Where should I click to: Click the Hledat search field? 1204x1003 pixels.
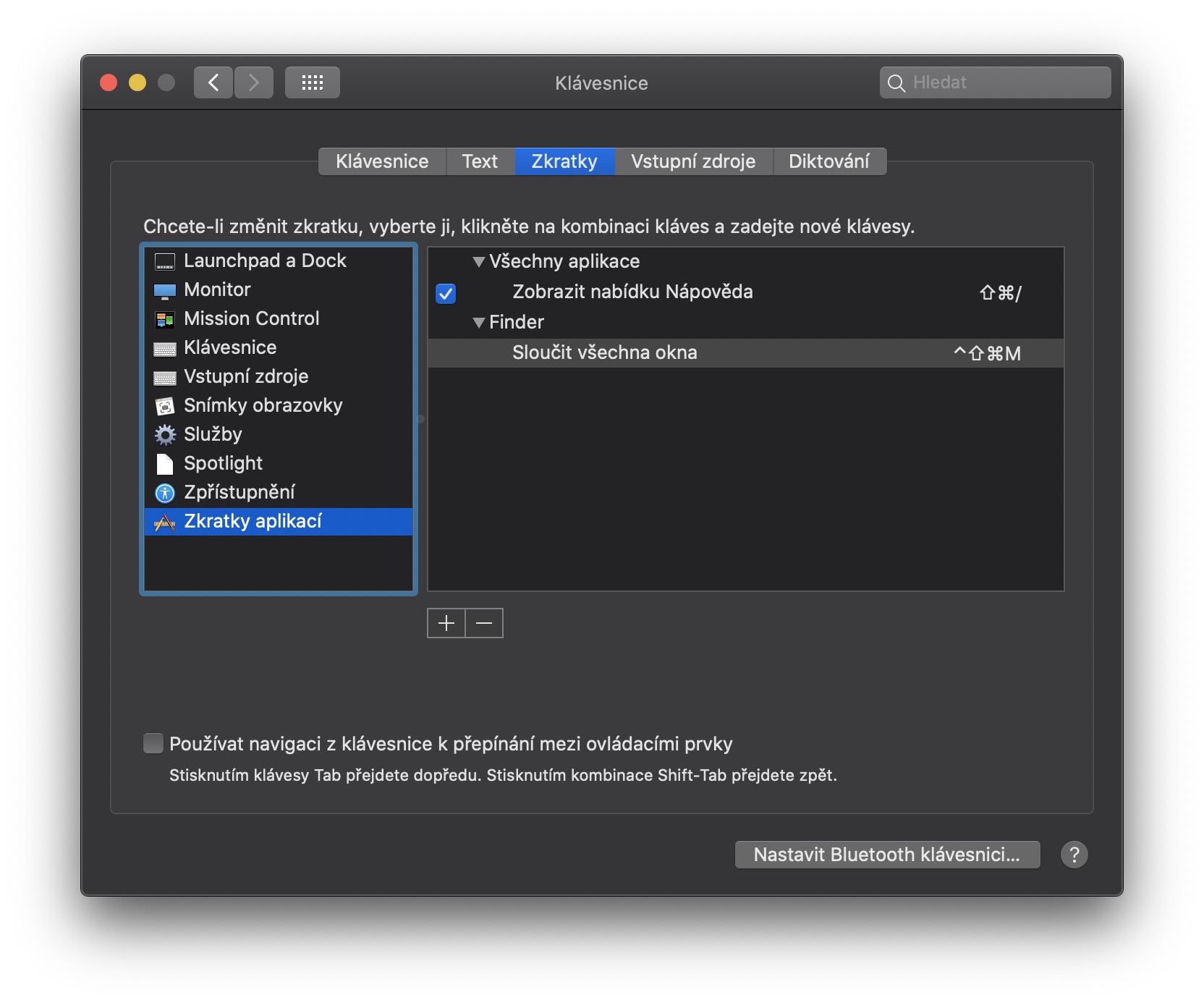point(996,82)
